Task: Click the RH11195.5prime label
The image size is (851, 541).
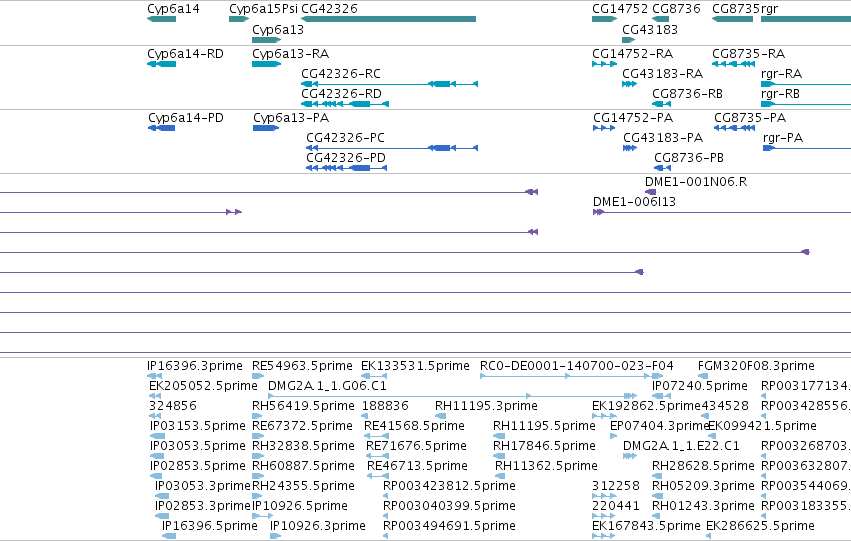Action: (544, 426)
